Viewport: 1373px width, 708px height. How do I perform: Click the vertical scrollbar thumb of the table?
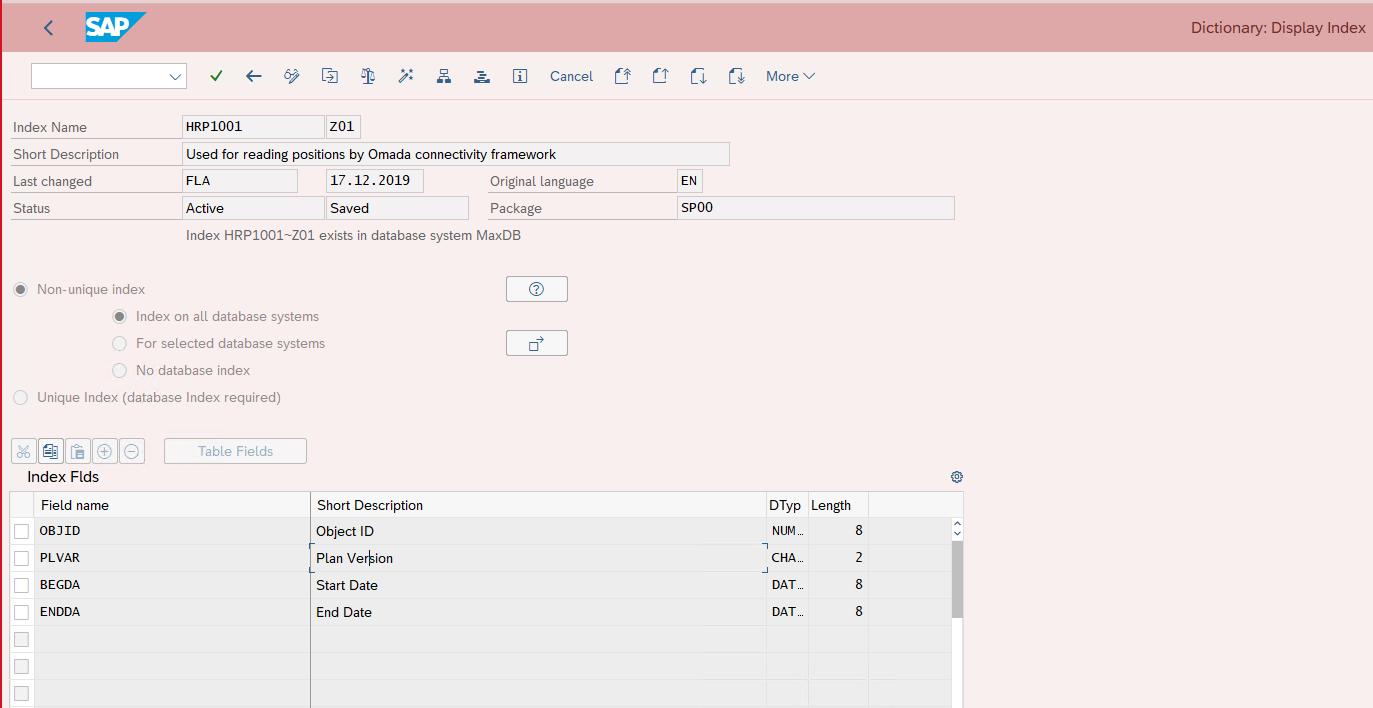click(x=957, y=579)
